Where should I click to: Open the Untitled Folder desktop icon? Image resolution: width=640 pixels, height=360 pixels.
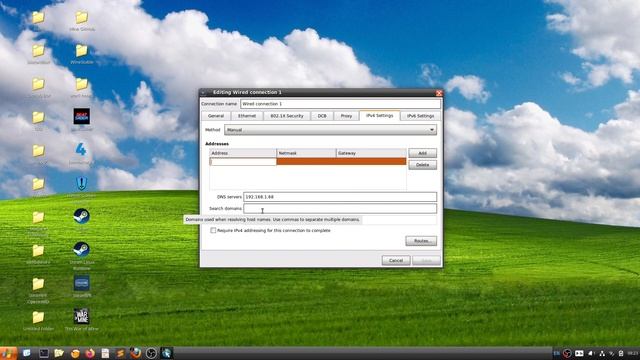tap(38, 317)
